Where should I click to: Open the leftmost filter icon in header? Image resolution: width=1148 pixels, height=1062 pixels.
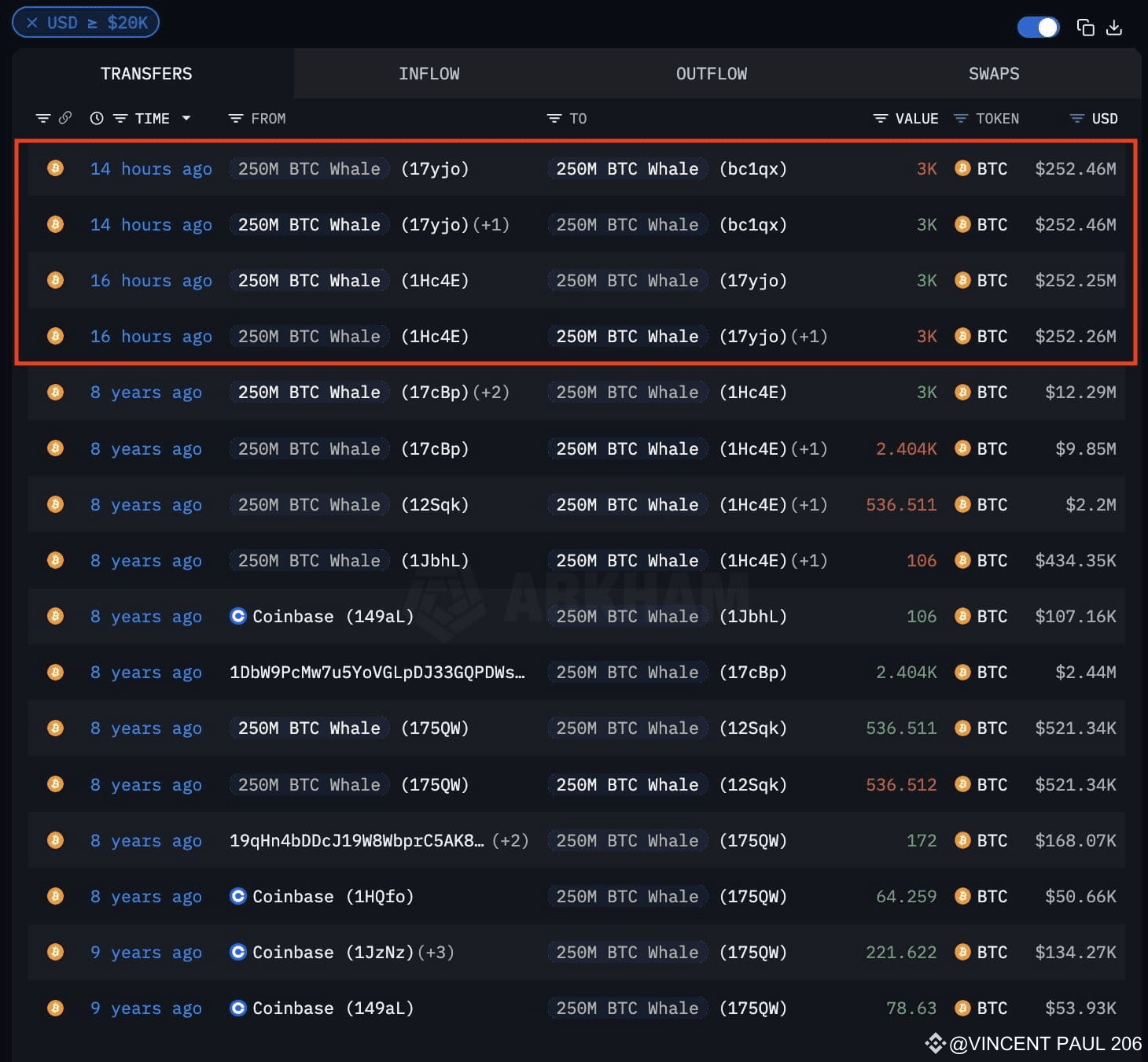(x=43, y=118)
